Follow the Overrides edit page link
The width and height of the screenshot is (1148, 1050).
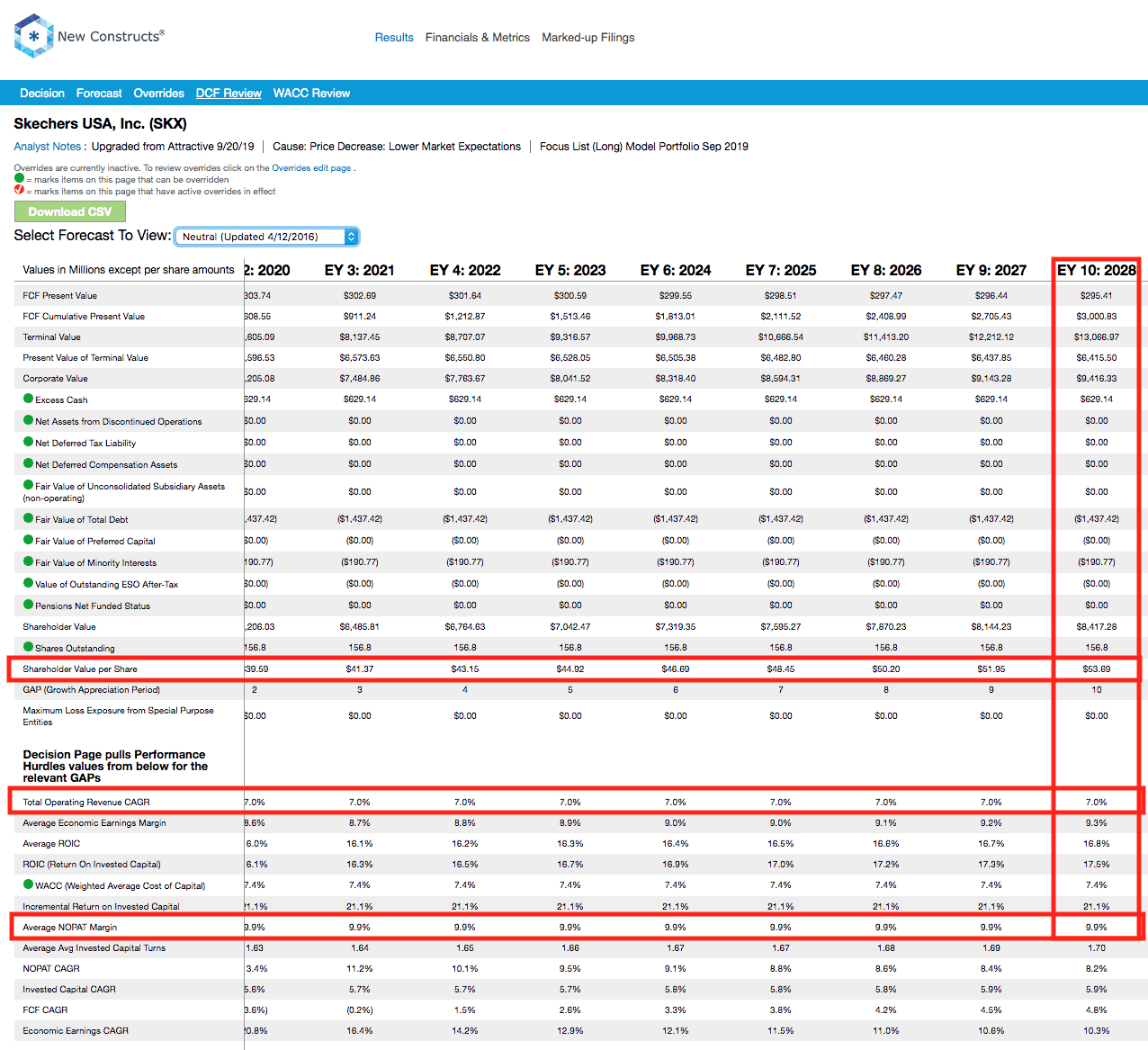point(311,167)
